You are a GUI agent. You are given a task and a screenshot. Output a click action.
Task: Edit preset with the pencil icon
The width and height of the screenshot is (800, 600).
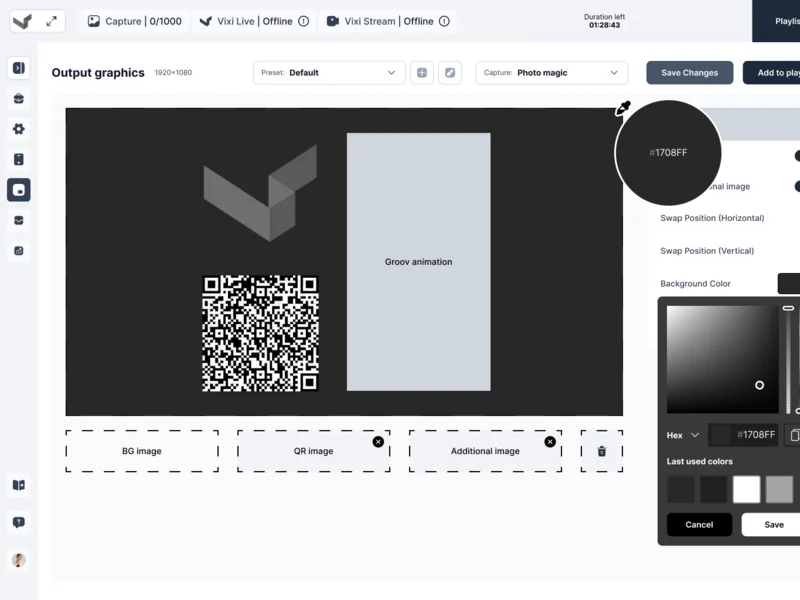click(450, 73)
